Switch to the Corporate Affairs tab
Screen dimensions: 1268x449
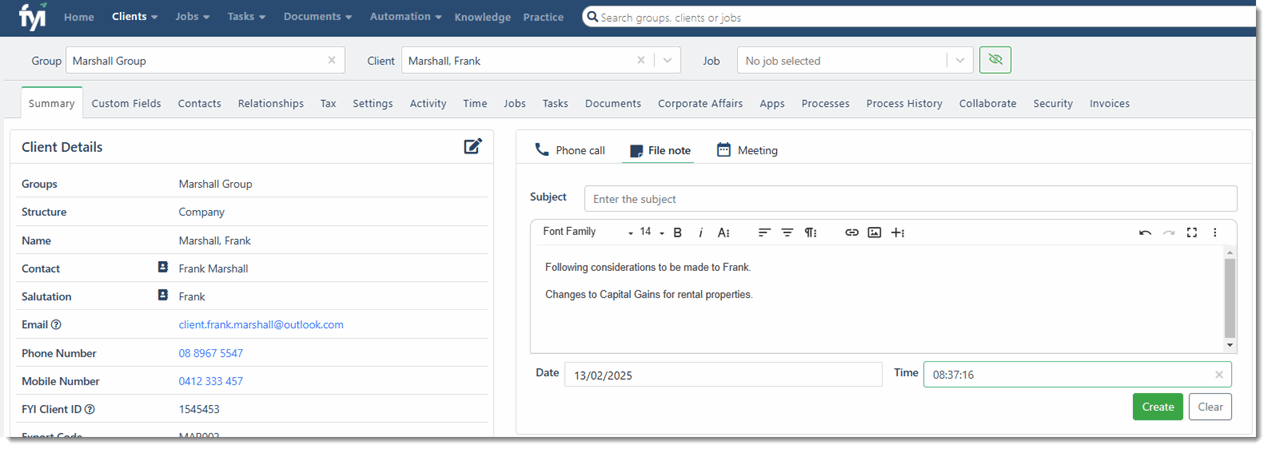(700, 103)
